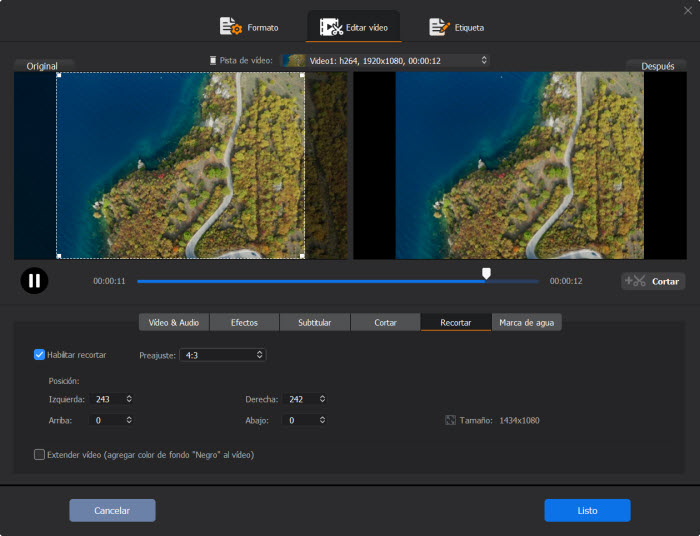Click bottom-left crop handle in Original preview
This screenshot has width=700, height=536.
coord(58,256)
